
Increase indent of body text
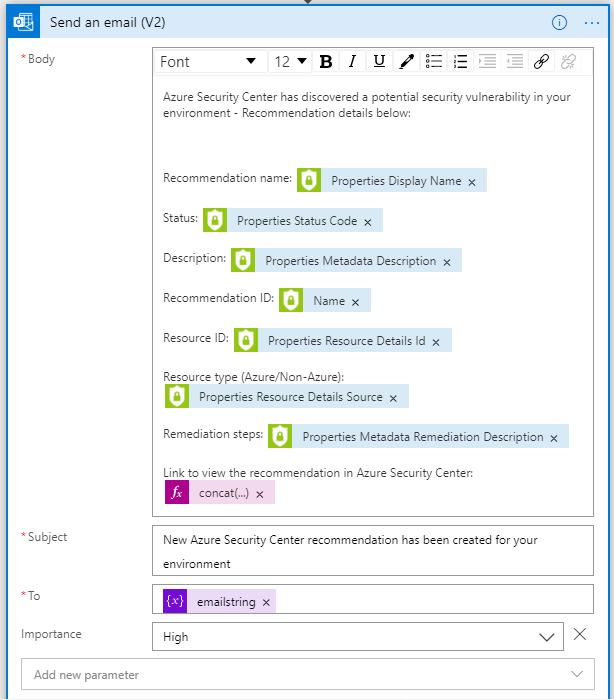coord(487,61)
